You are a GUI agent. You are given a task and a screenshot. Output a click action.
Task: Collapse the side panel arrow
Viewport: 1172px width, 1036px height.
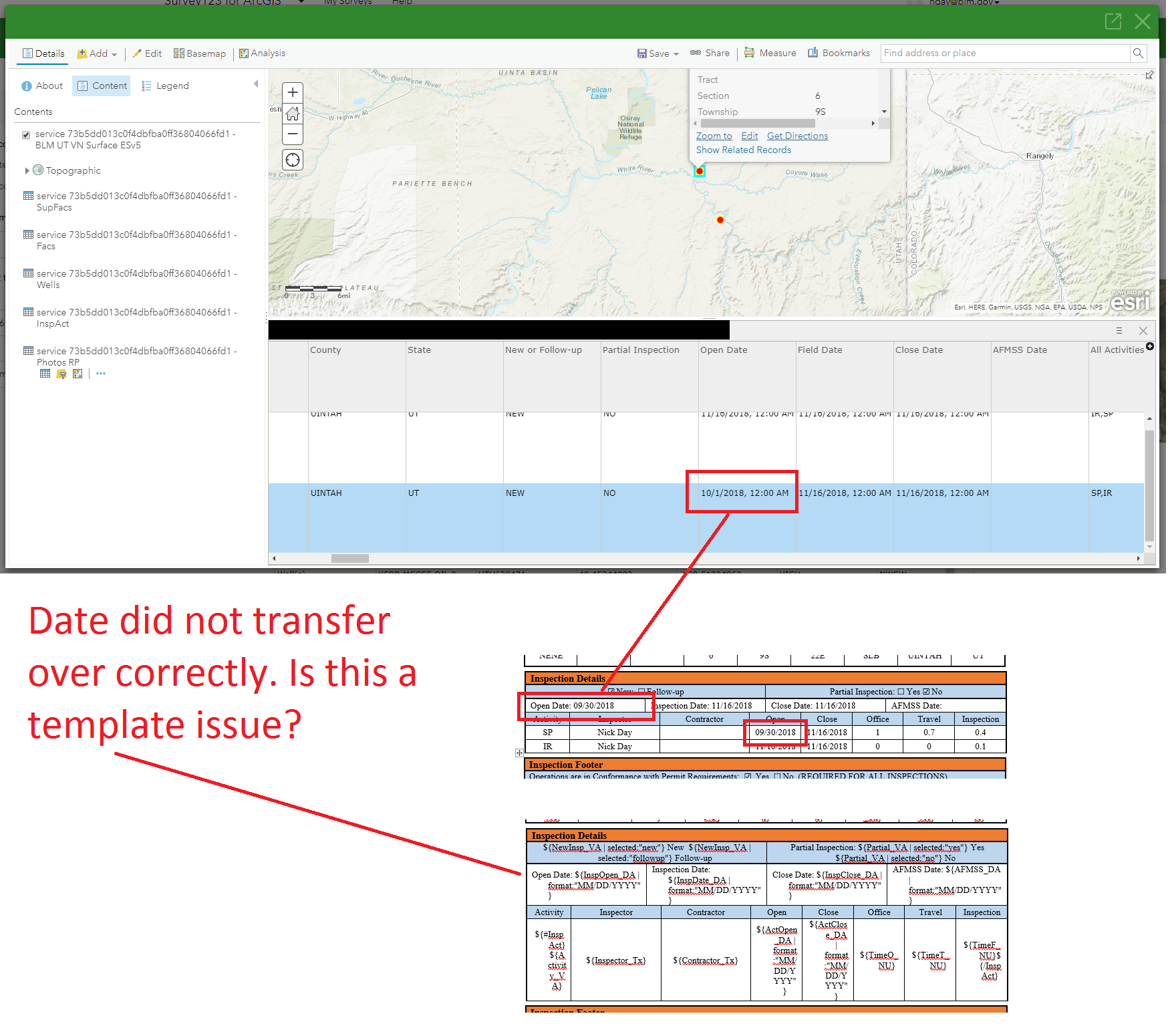(x=256, y=84)
